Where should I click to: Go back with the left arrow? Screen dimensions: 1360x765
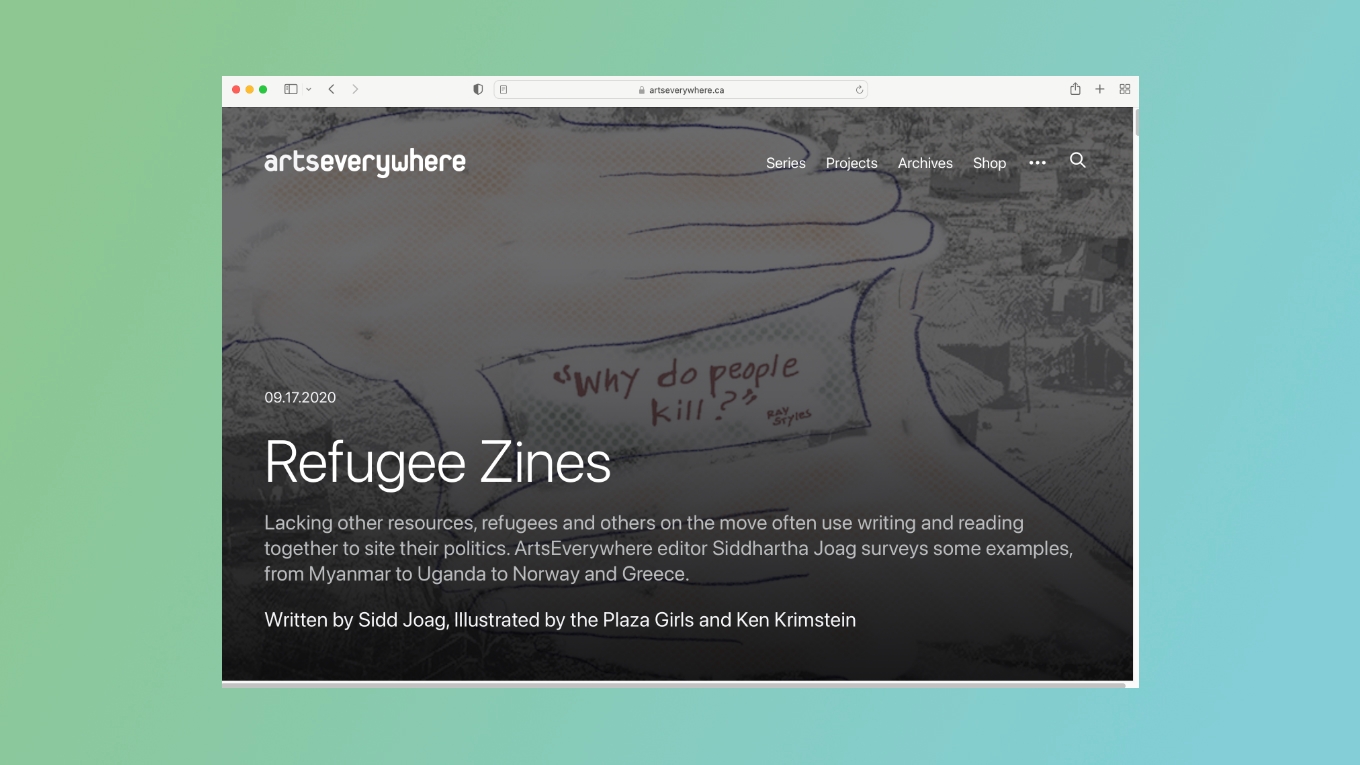point(331,89)
